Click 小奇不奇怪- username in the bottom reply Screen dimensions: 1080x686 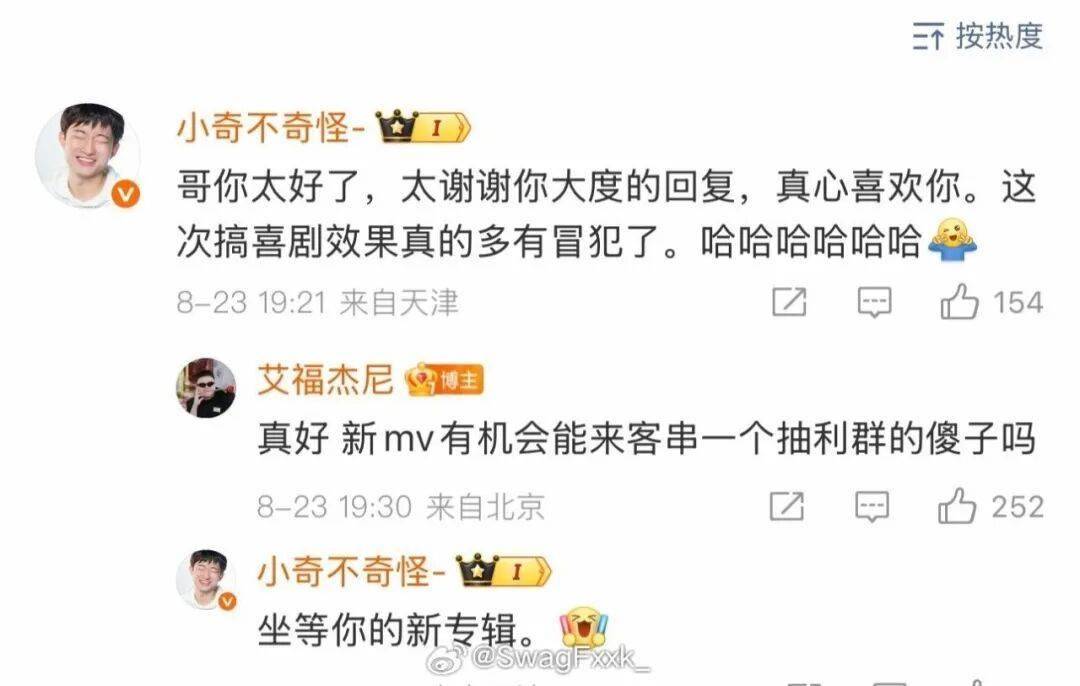[x=351, y=571]
